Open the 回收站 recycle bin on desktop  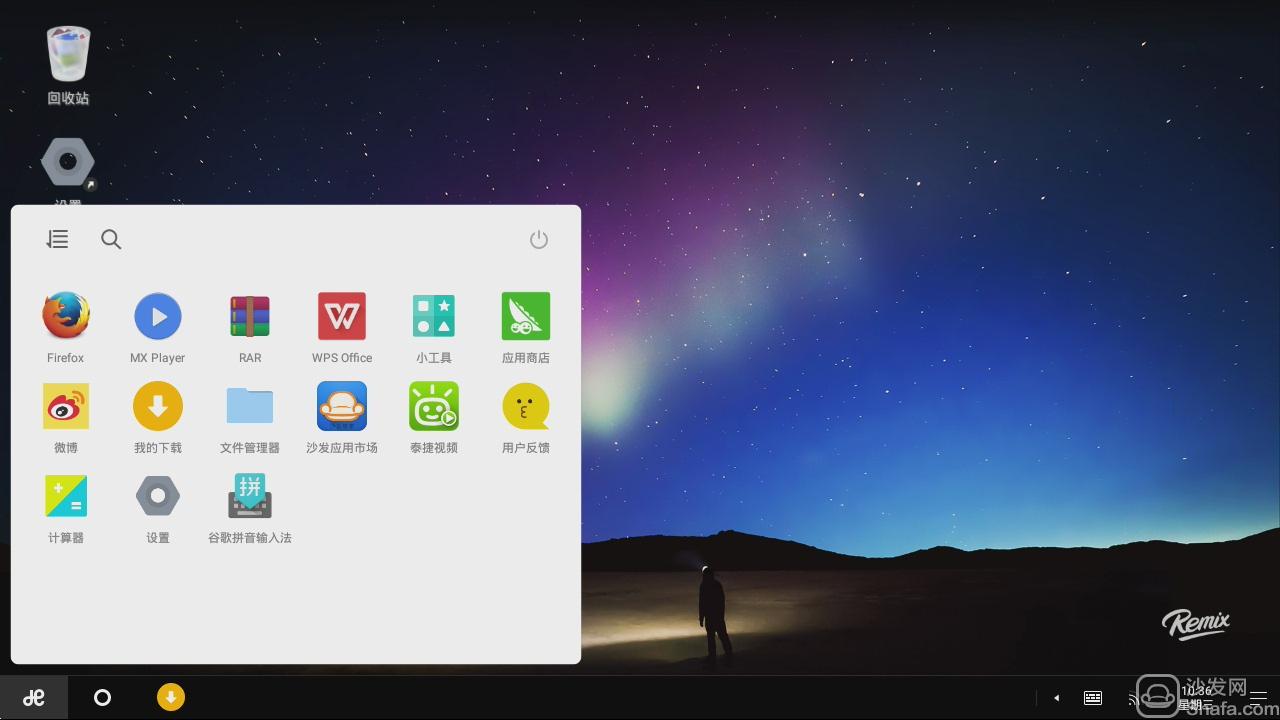(68, 56)
